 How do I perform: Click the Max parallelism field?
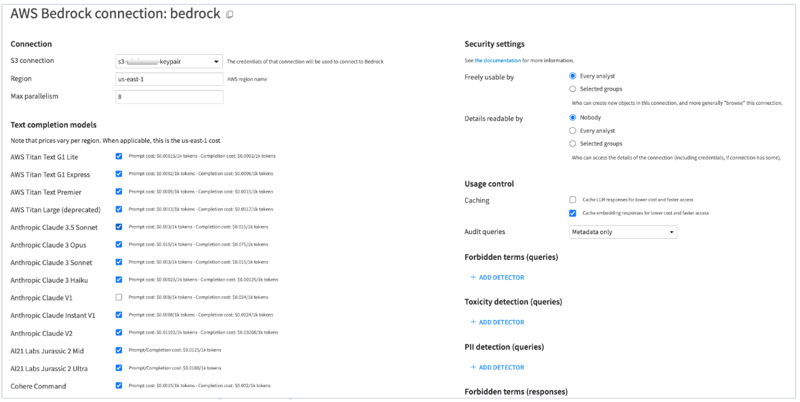[x=169, y=97]
